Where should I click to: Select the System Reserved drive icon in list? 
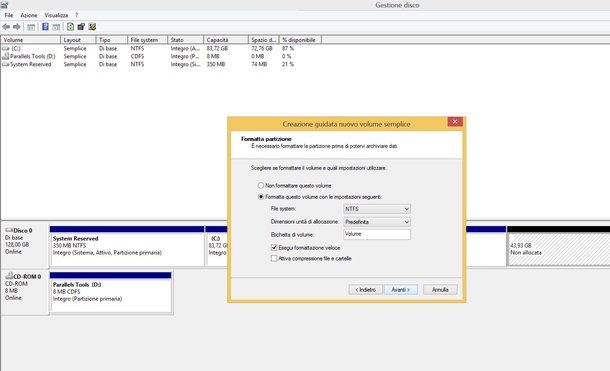[6, 65]
